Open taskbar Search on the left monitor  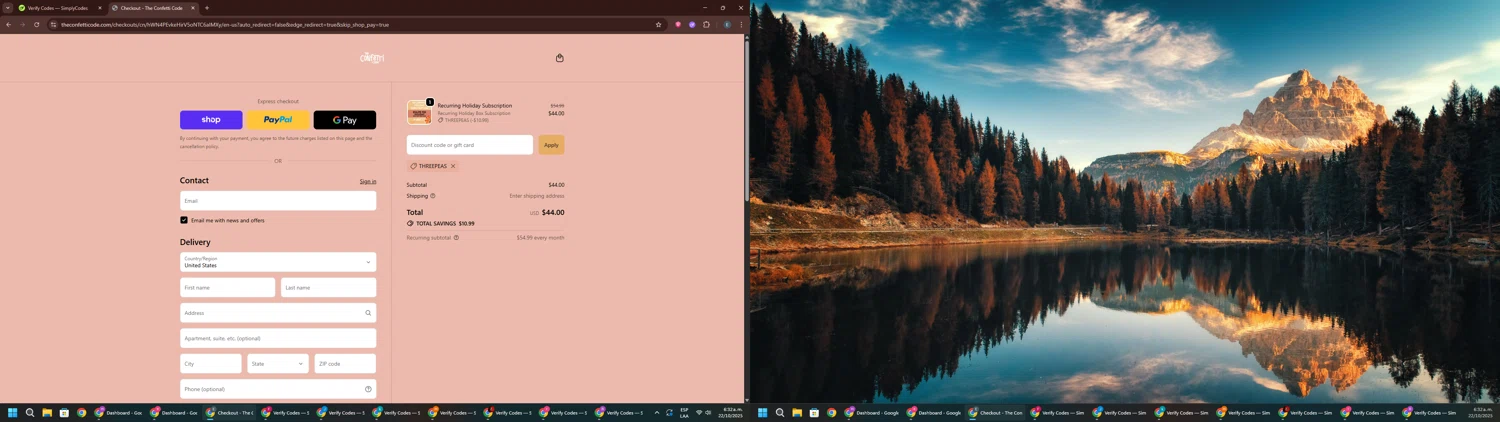(x=30, y=412)
